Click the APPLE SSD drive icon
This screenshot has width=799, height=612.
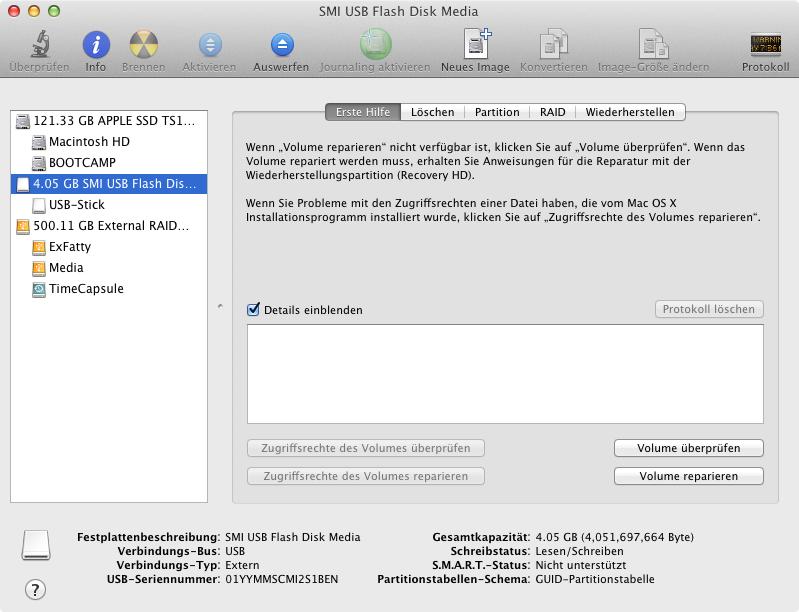coord(23,121)
